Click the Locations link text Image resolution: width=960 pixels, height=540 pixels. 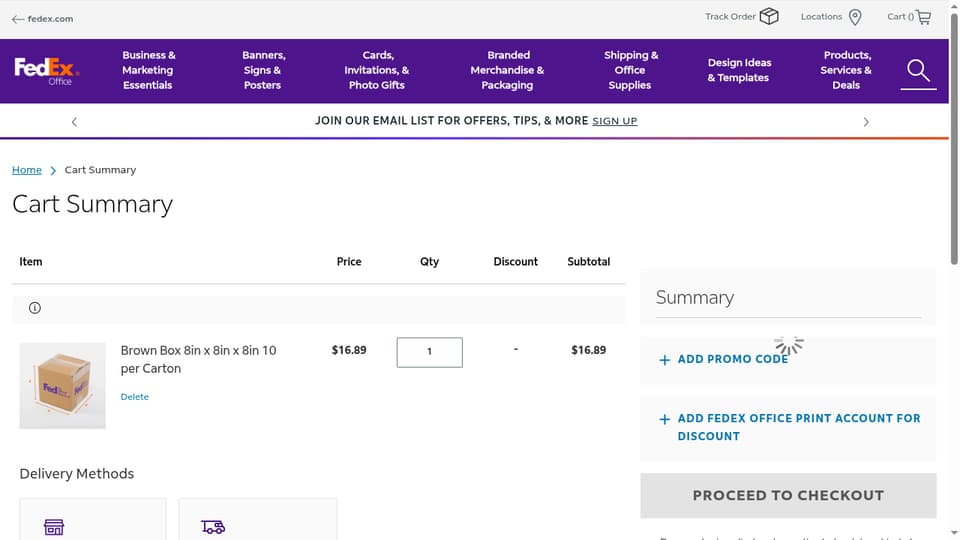821,17
